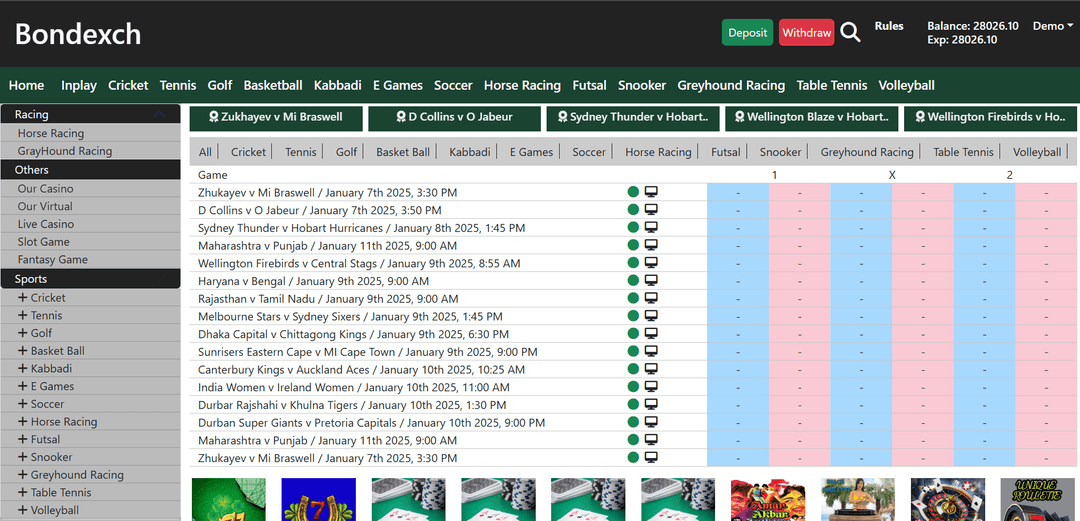Click the TV icon for Haryana v Bengal

pos(651,280)
